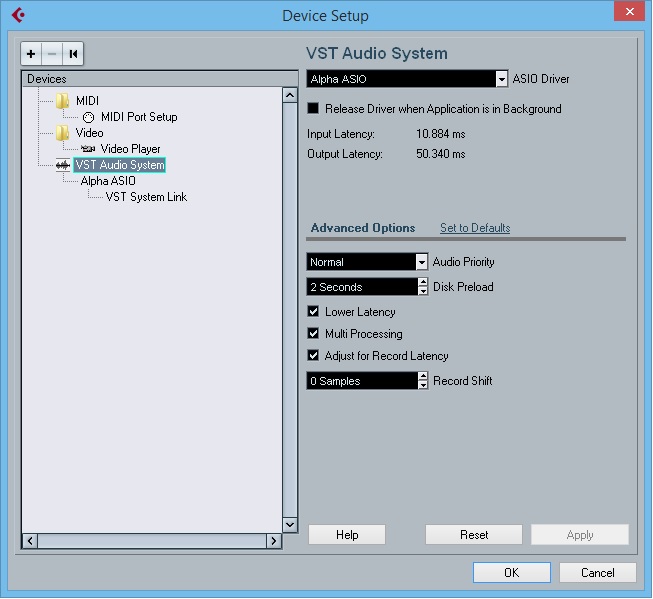Click the Input Latency value 10.884 ms
This screenshot has height=599, width=653.
(x=441, y=134)
